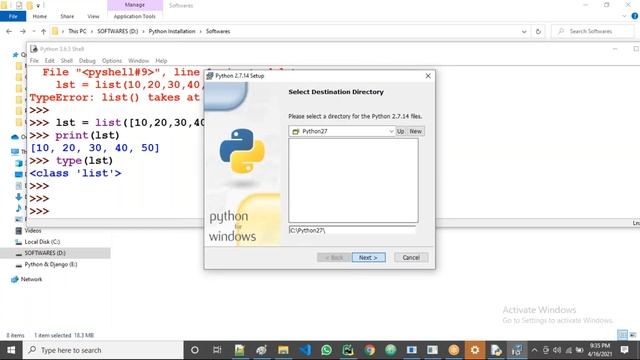Open the recent locations dropdown arrow in Explorer

(x=33, y=31)
